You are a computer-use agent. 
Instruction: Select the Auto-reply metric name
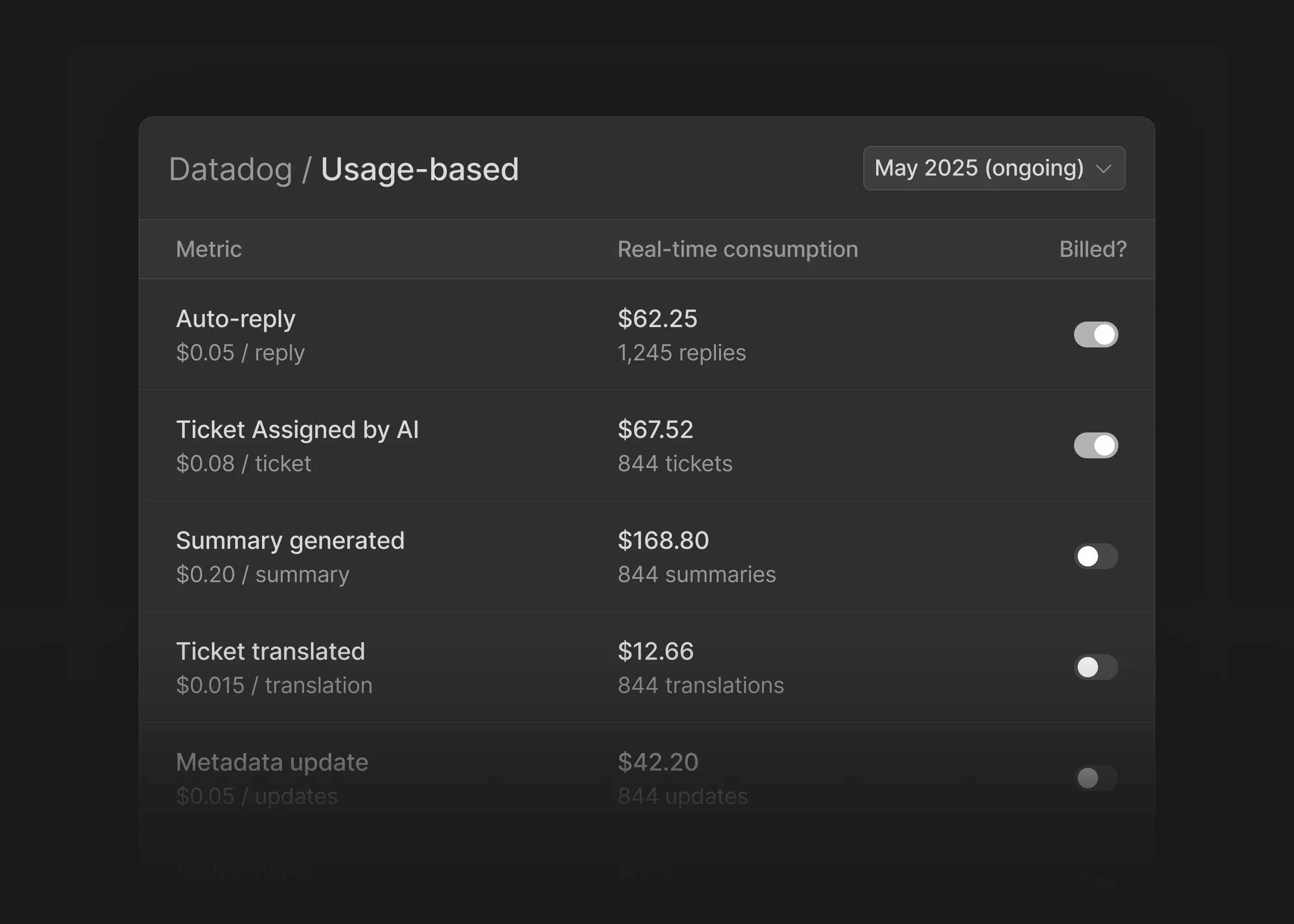[236, 319]
